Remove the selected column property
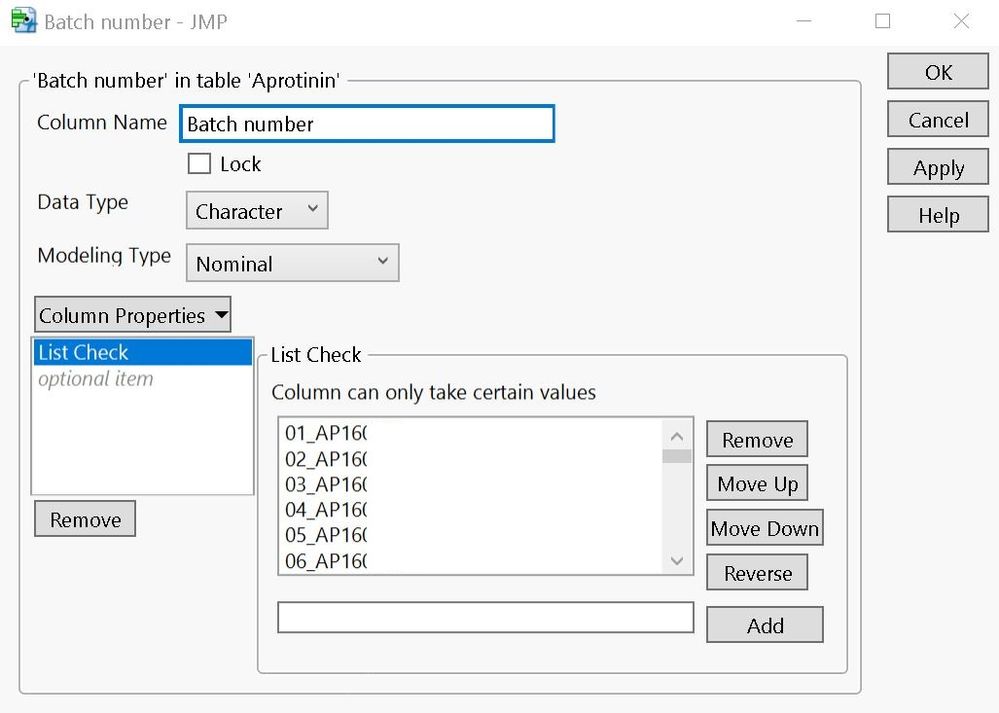Image resolution: width=999 pixels, height=713 pixels. (85, 520)
